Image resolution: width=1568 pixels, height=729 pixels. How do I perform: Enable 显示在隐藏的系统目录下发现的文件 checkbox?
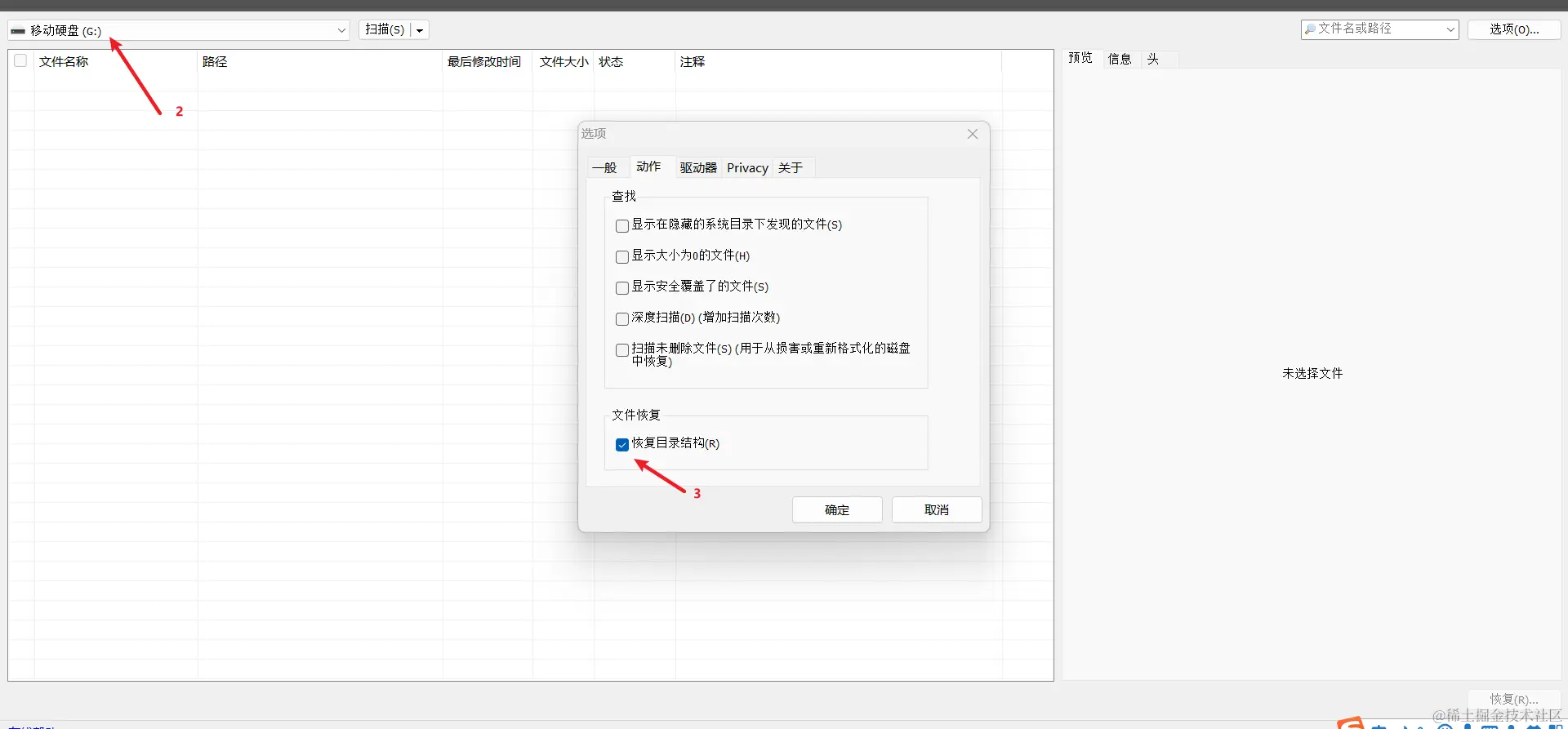[x=622, y=225]
